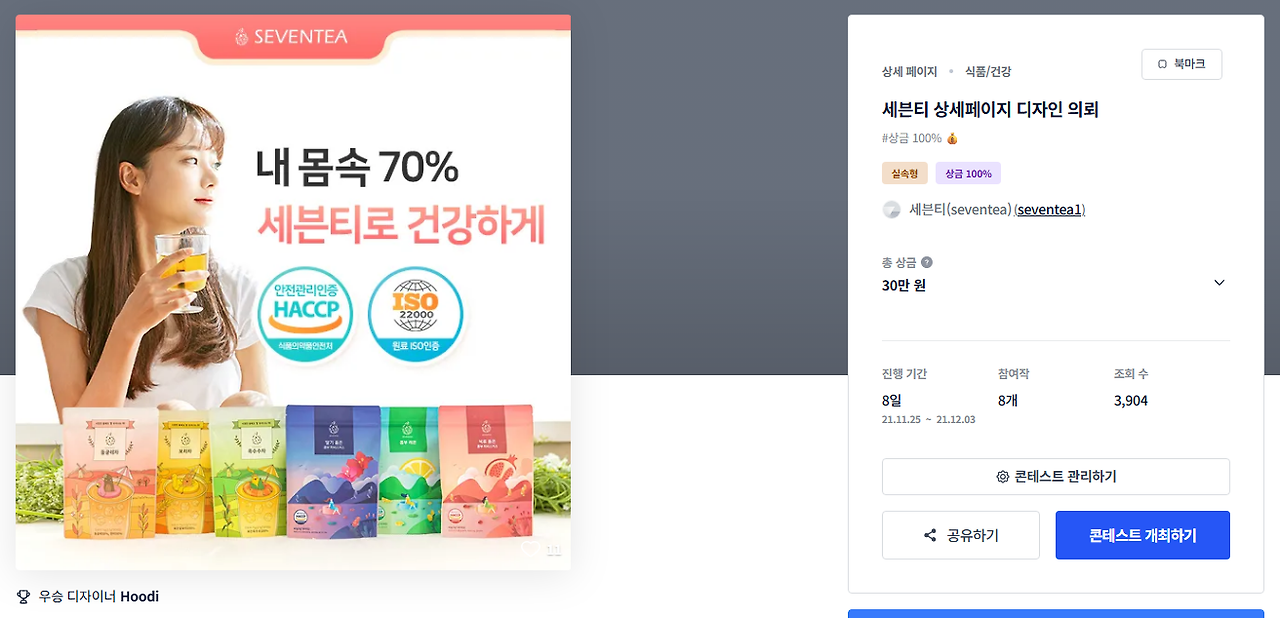This screenshot has width=1280, height=618.
Task: Click the help icon beside 총 상금
Action: (x=927, y=263)
